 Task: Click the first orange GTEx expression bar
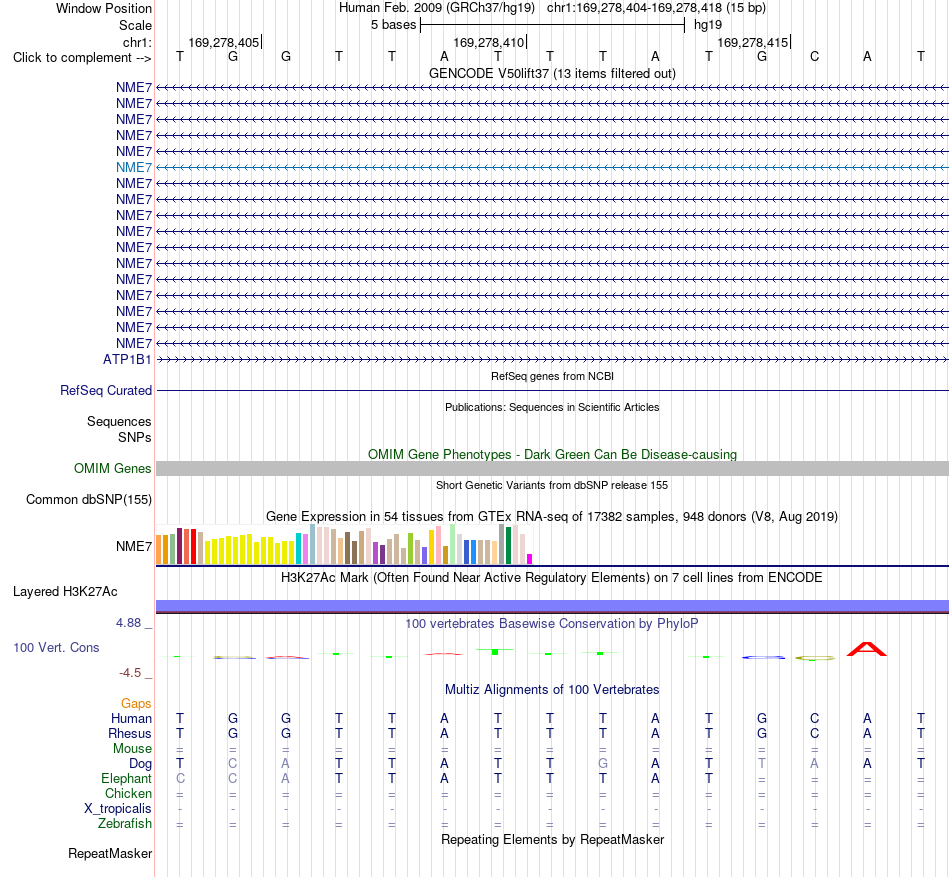[x=159, y=549]
